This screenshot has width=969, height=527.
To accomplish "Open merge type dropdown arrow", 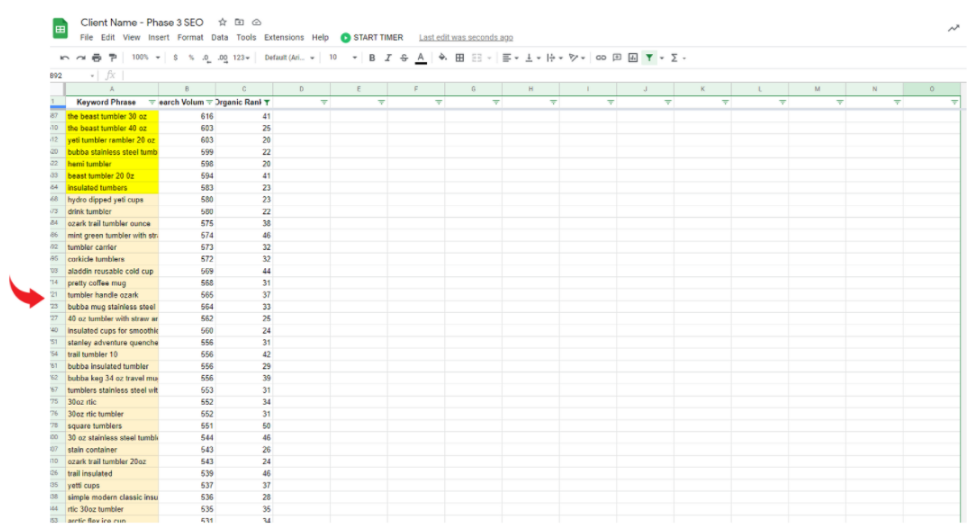I will (x=489, y=58).
